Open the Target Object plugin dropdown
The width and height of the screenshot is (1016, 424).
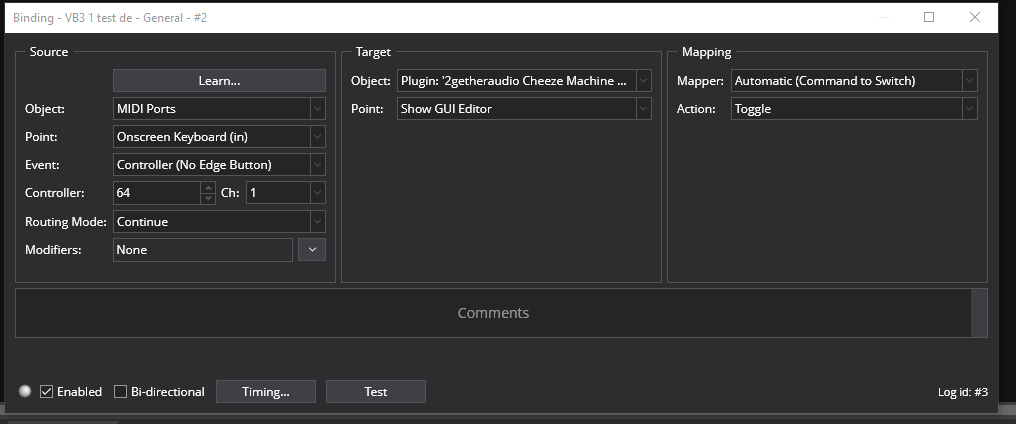(524, 80)
